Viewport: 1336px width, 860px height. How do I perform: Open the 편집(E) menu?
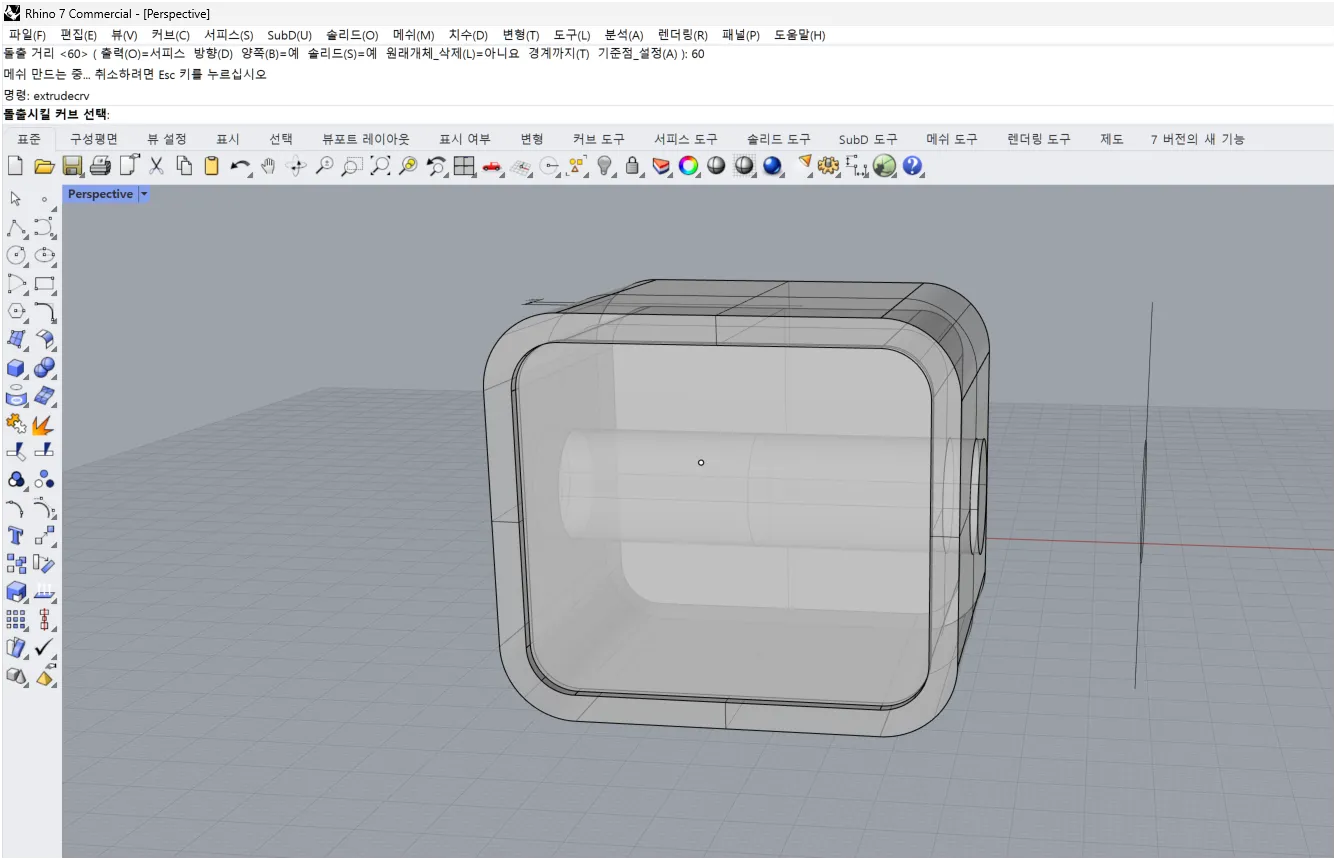79,35
